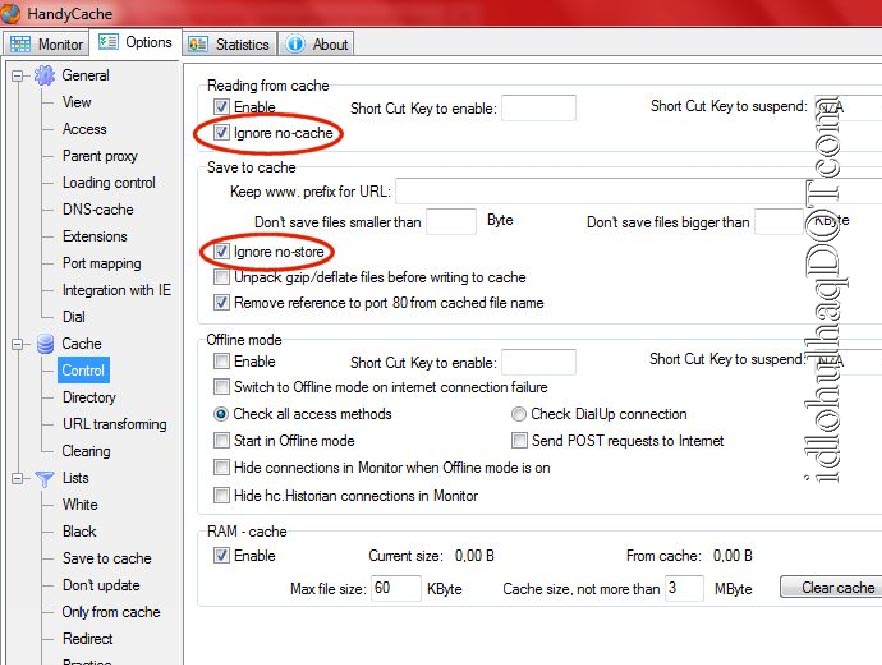
Task: Click Offline mode Short Cut Key to suspend field
Action: point(848,361)
